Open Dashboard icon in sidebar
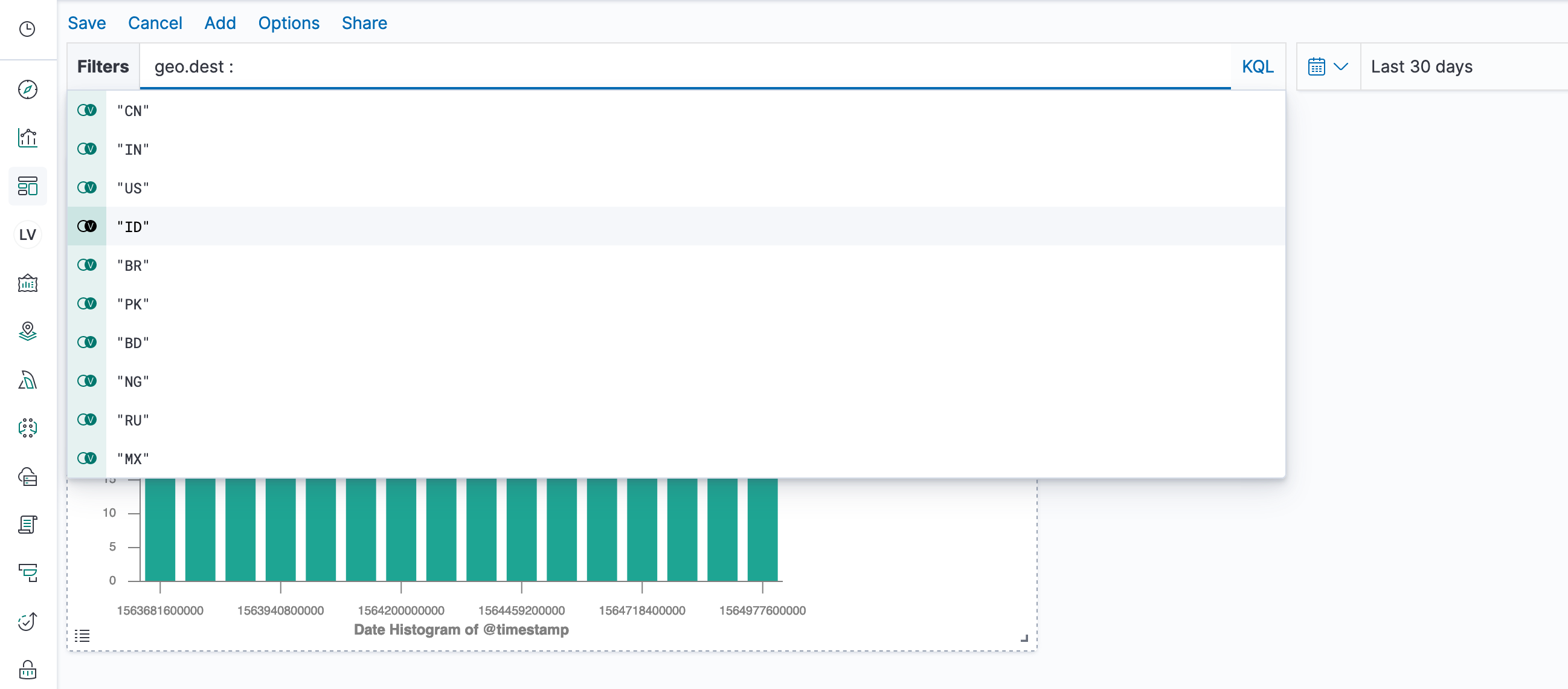 (x=27, y=186)
